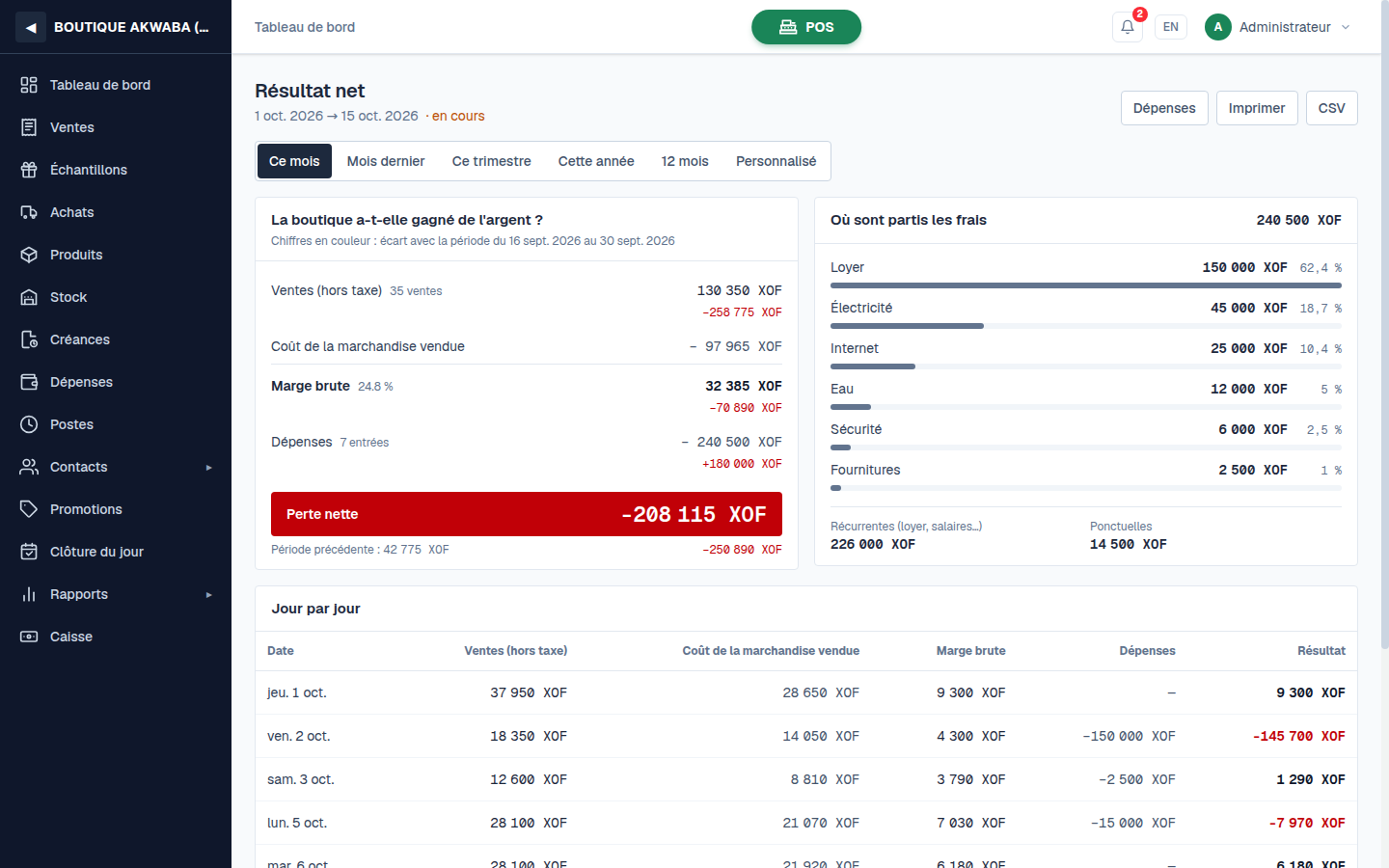This screenshot has height=868, width=1389.
Task: Launch the green POS button
Action: pyautogui.click(x=806, y=27)
